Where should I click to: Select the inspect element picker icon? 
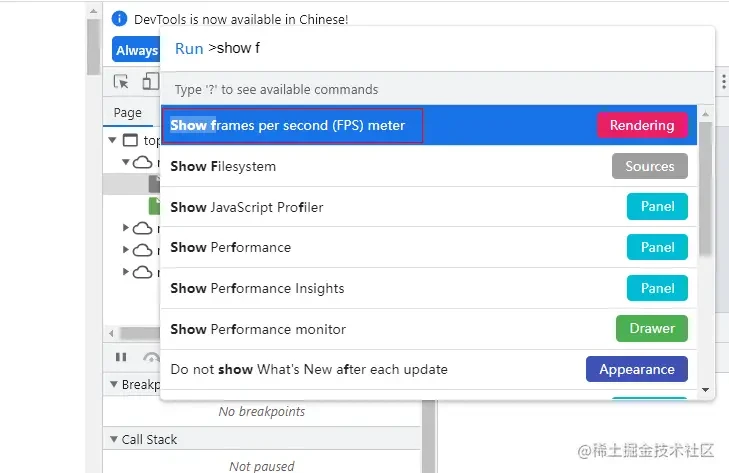121,82
